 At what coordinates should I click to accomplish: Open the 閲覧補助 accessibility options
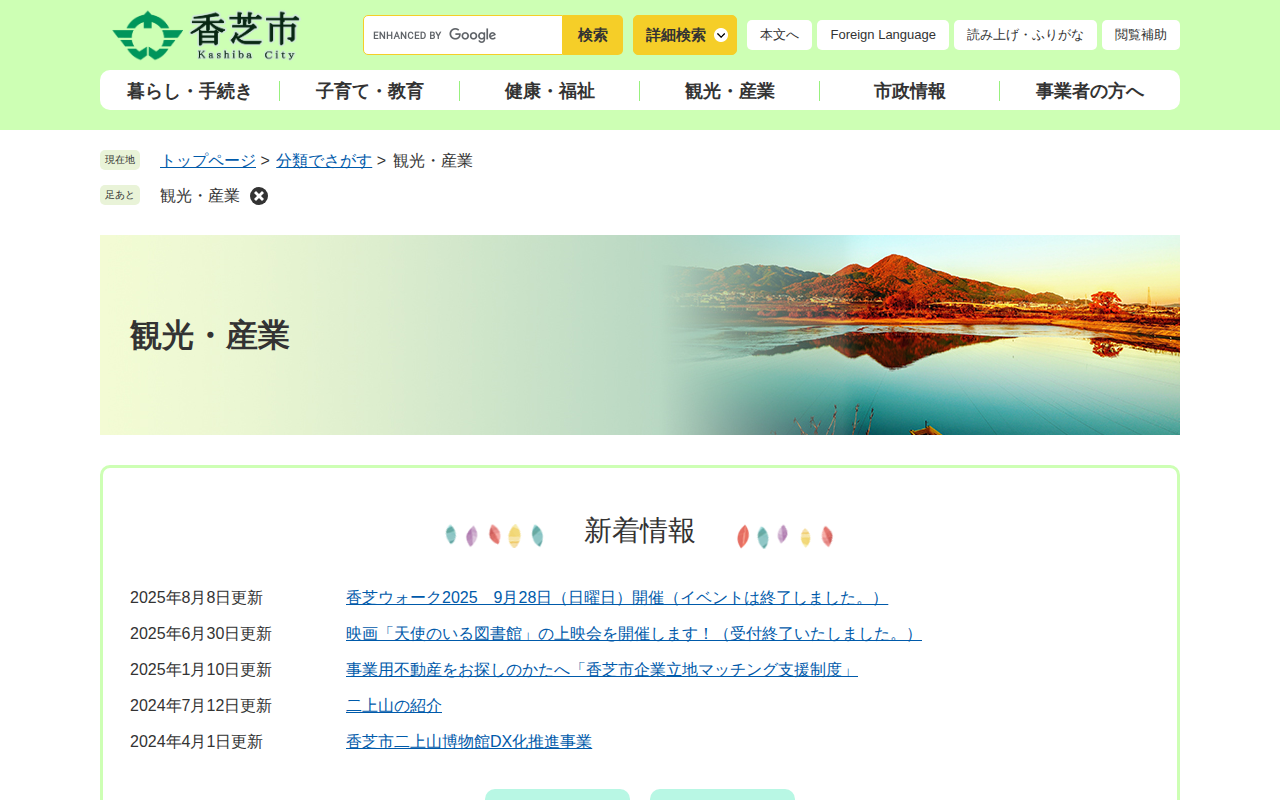click(1141, 35)
